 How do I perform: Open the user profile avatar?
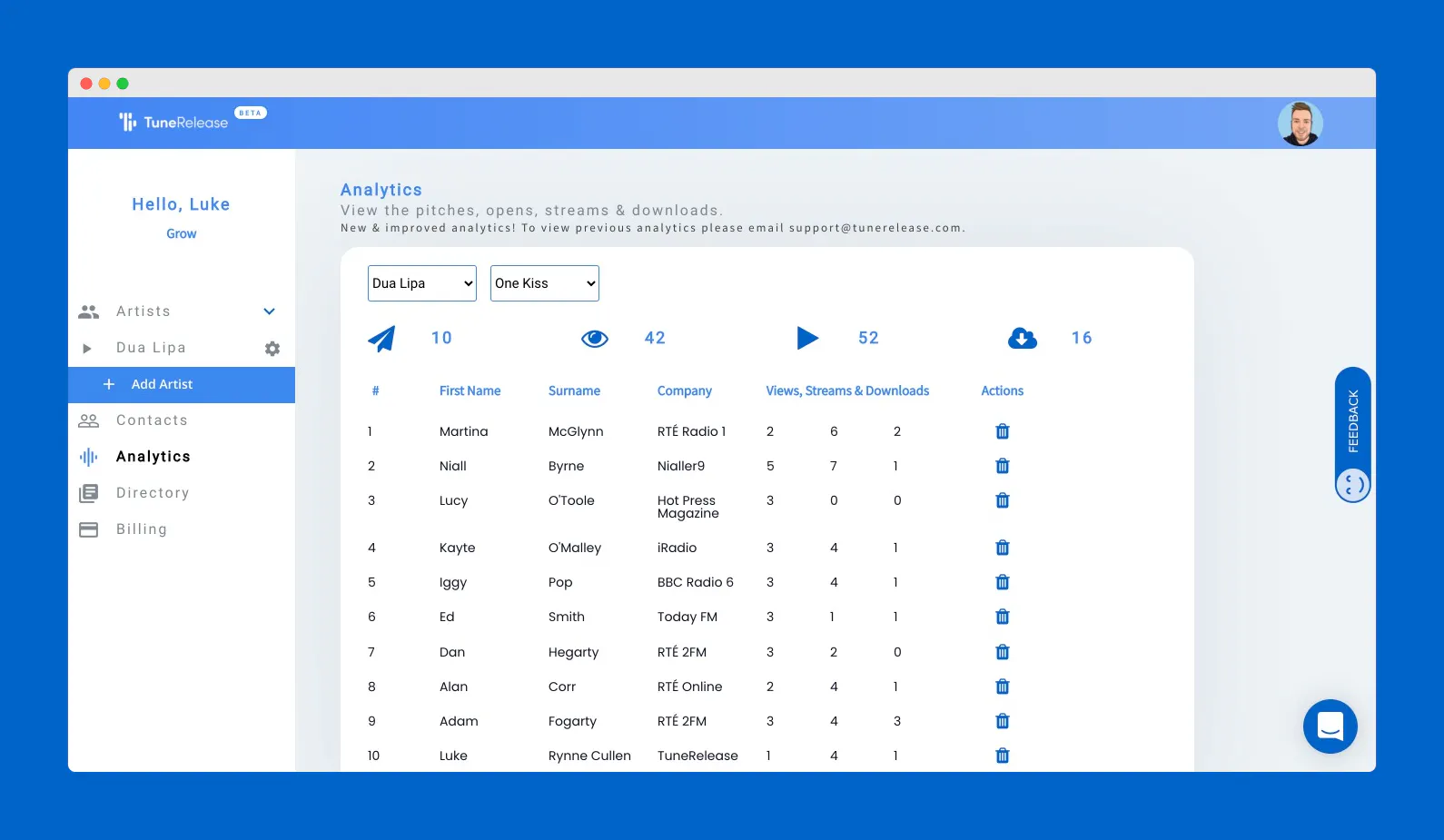click(1301, 124)
